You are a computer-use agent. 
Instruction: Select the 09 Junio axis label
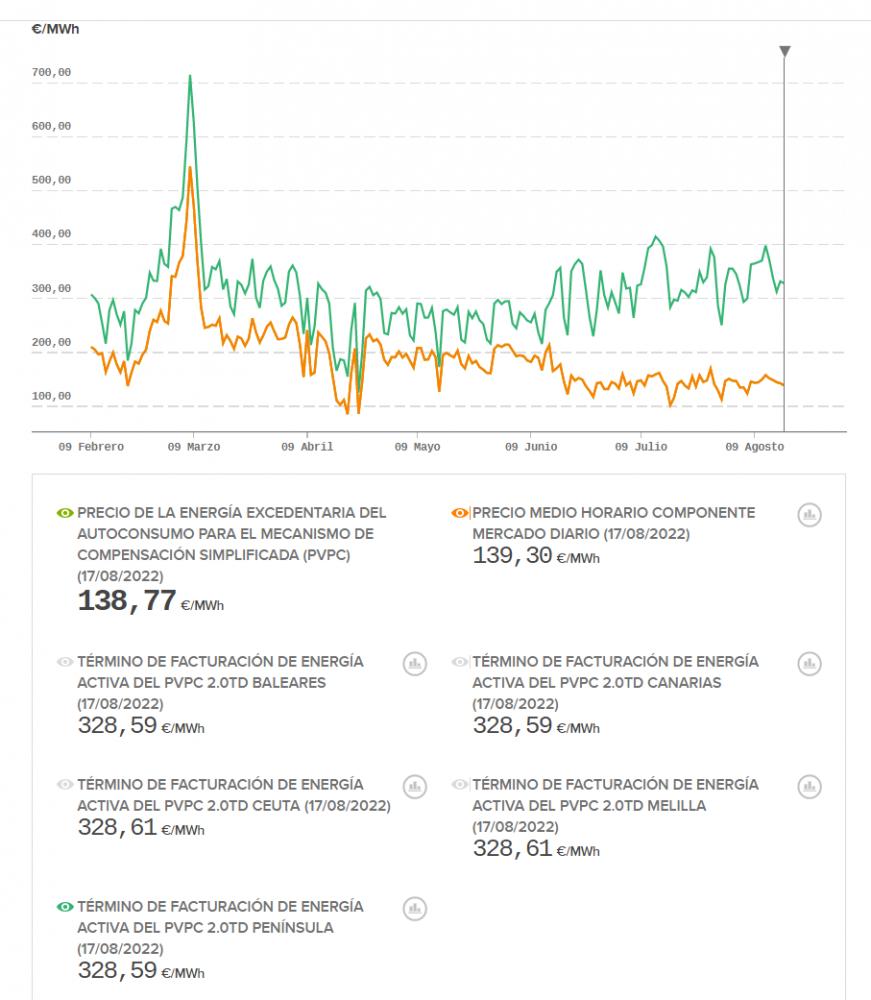(x=531, y=447)
